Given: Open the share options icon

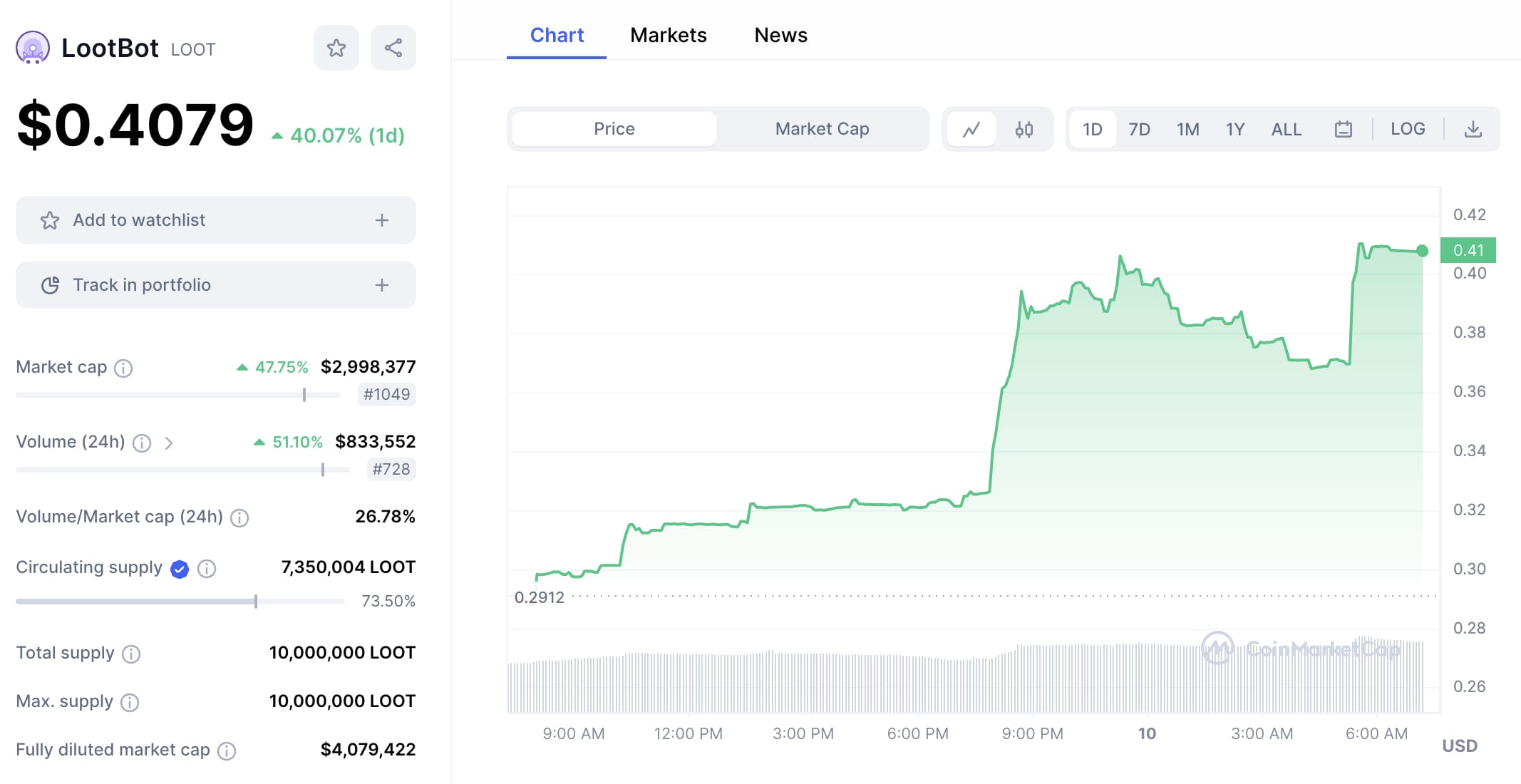Looking at the screenshot, I should (x=393, y=47).
